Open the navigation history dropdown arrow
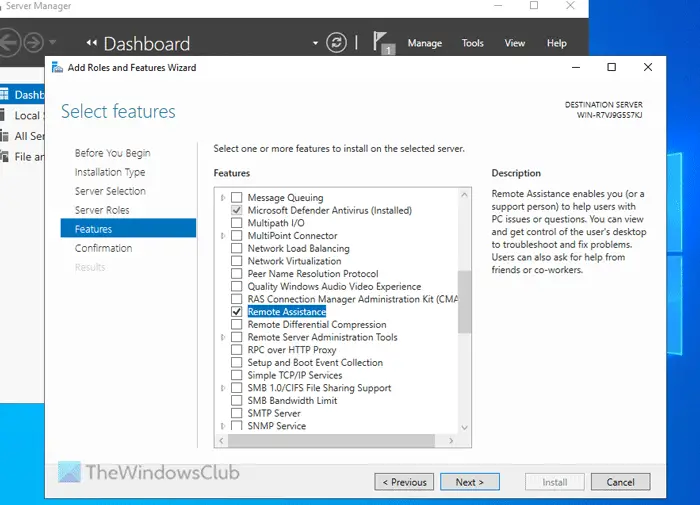Image resolution: width=700 pixels, height=505 pixels. pyautogui.click(x=53, y=42)
